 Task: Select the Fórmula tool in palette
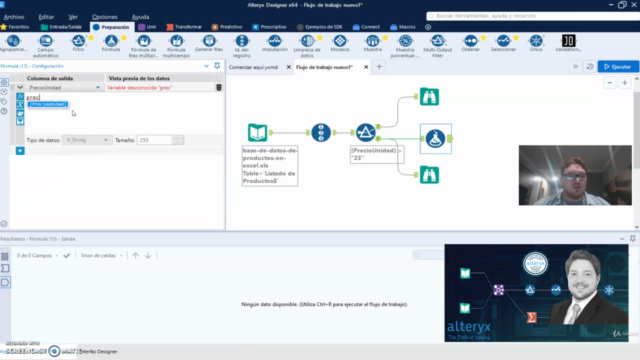pyautogui.click(x=111, y=43)
